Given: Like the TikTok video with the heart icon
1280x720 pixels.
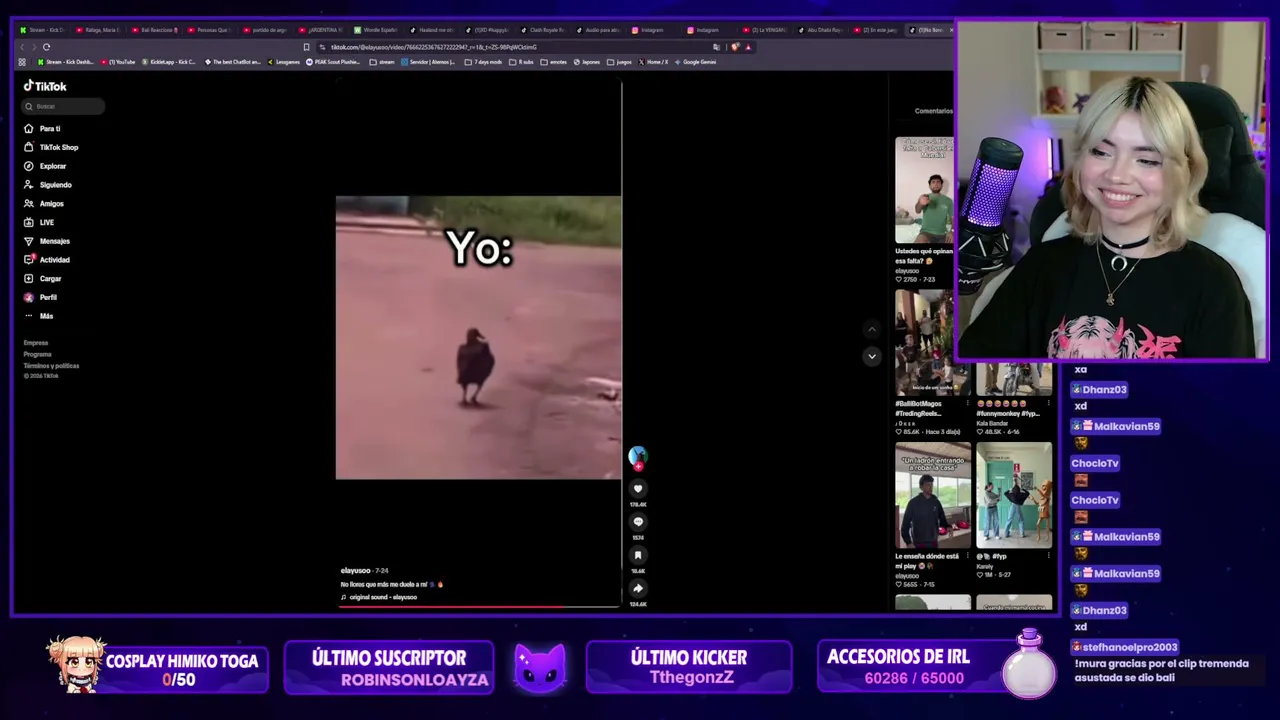Looking at the screenshot, I should (x=638, y=489).
